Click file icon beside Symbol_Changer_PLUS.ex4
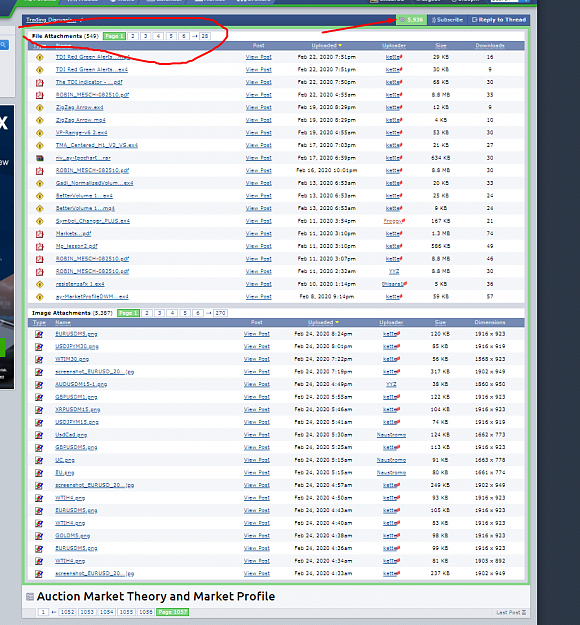This screenshot has height=625, width=580. point(39,221)
